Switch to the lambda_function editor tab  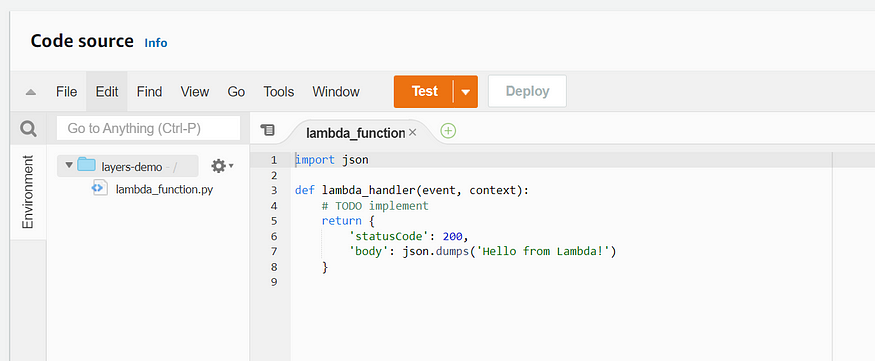pyautogui.click(x=355, y=133)
